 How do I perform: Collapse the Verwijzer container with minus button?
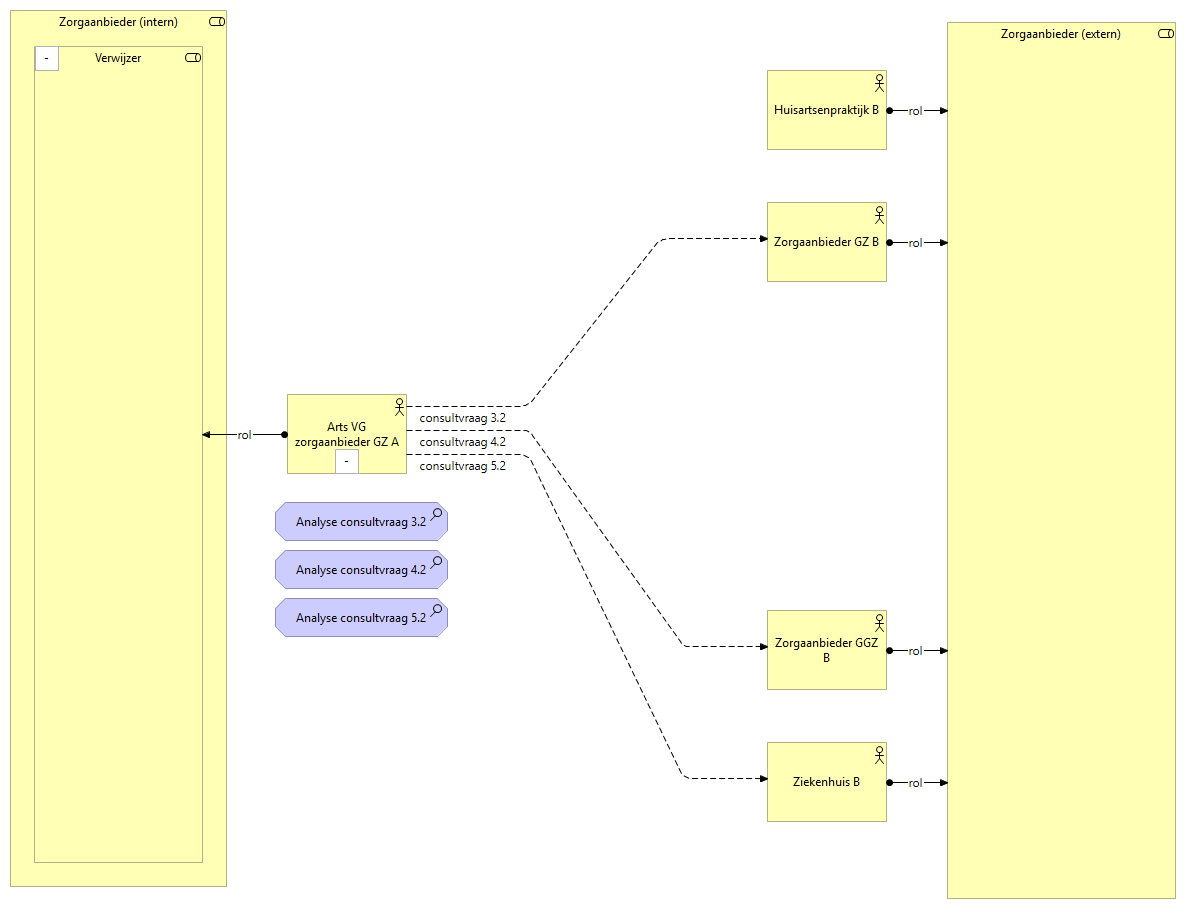tap(47, 59)
